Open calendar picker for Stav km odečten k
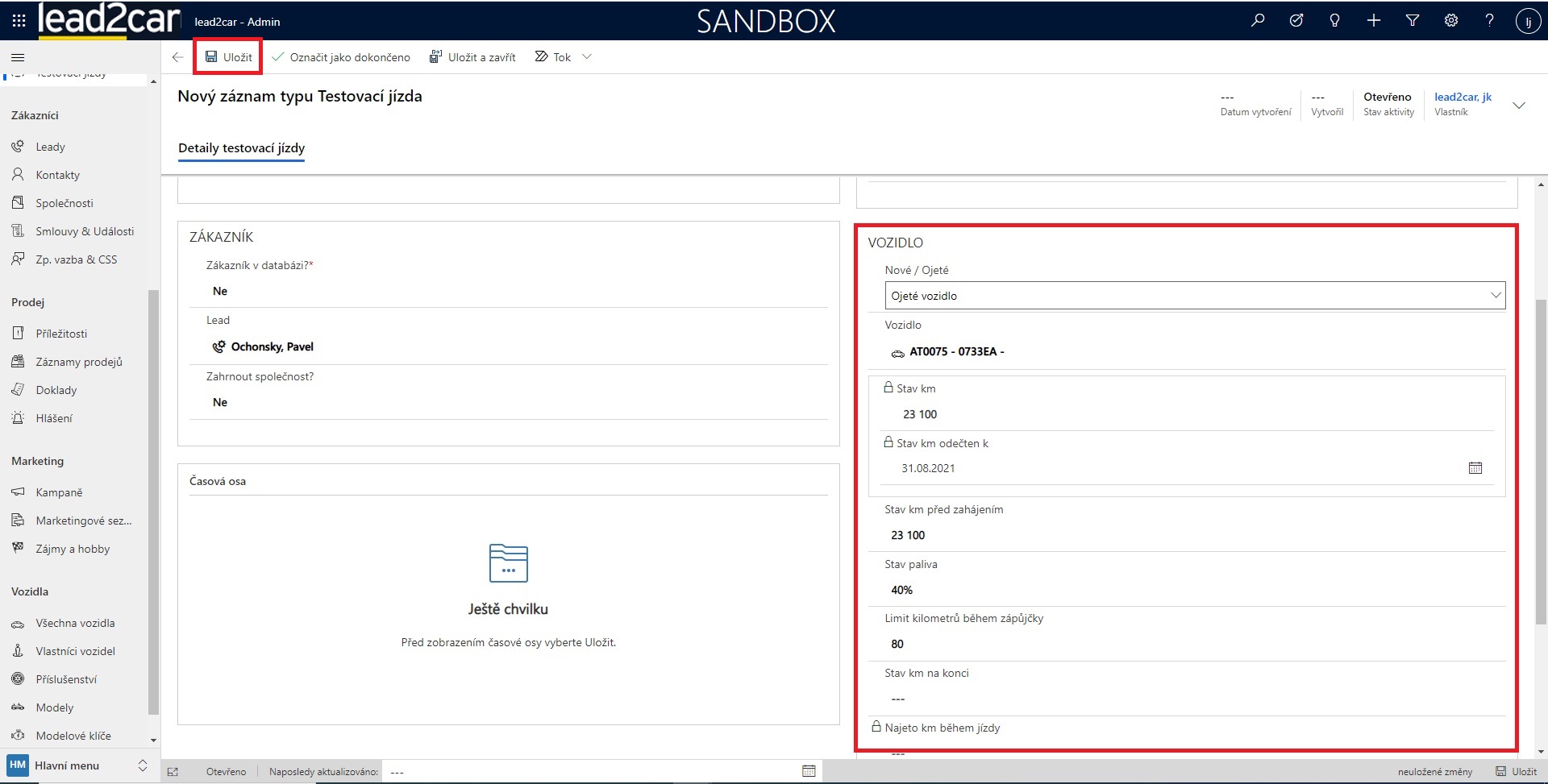Viewport: 1548px width, 784px height. click(x=1475, y=468)
